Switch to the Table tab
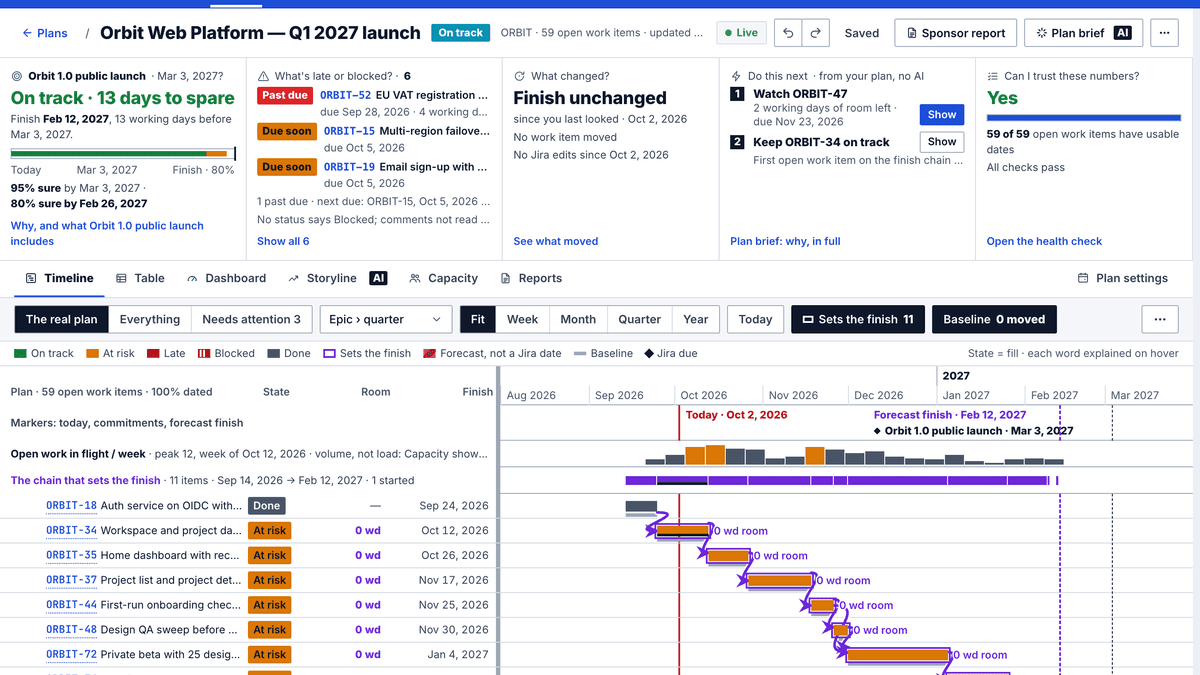Image resolution: width=1200 pixels, height=675 pixels. pos(140,278)
